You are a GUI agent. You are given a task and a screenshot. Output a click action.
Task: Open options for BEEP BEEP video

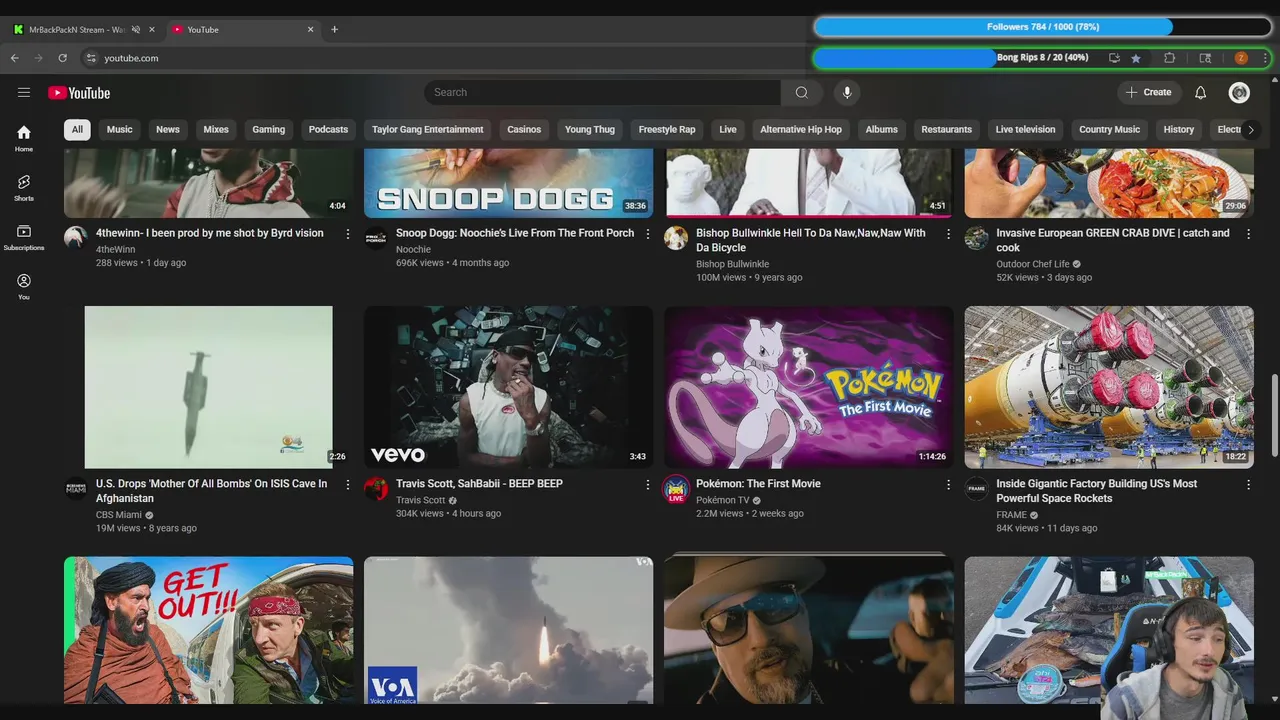click(x=648, y=484)
